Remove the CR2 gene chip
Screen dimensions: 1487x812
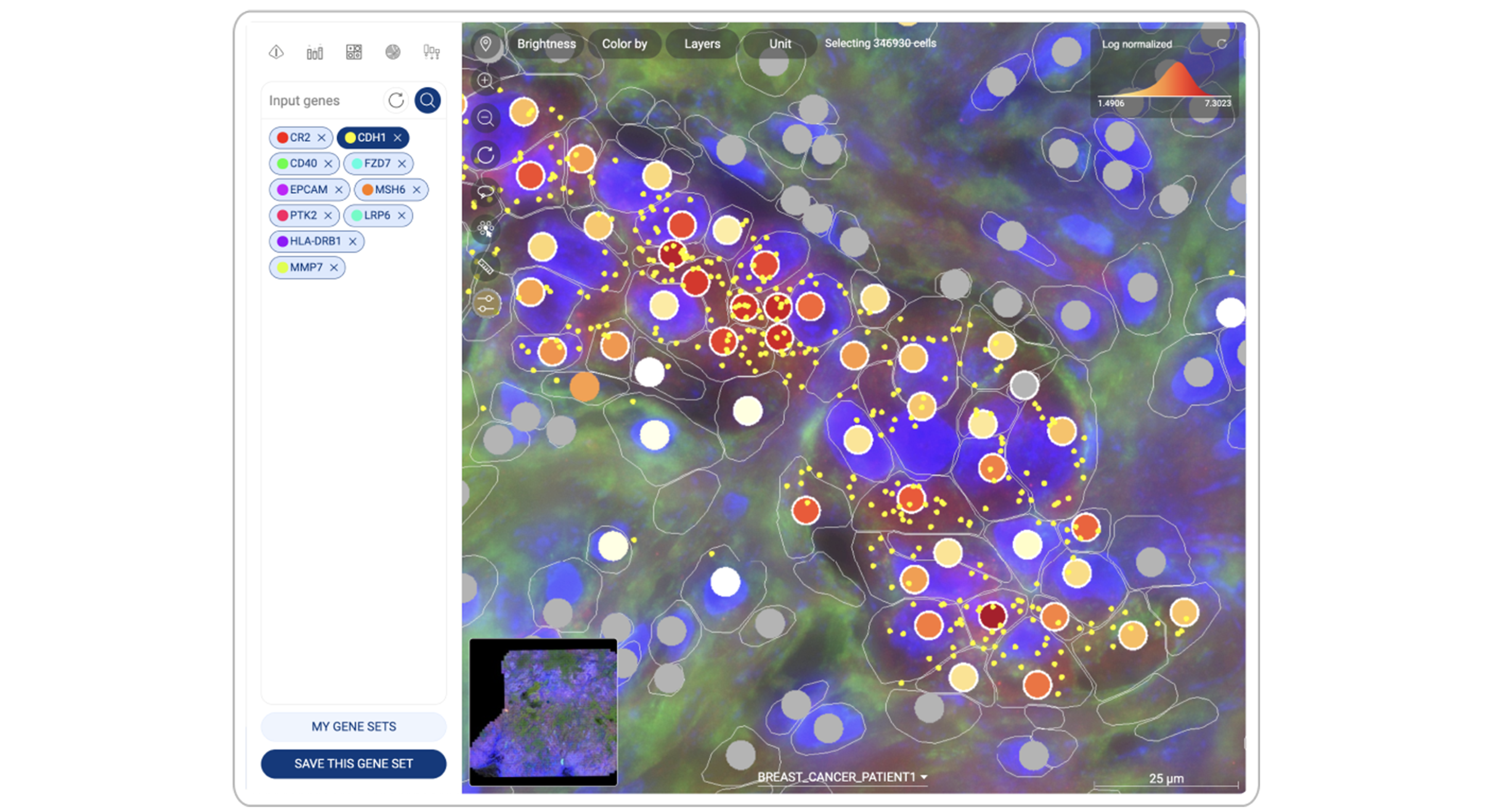coord(321,138)
